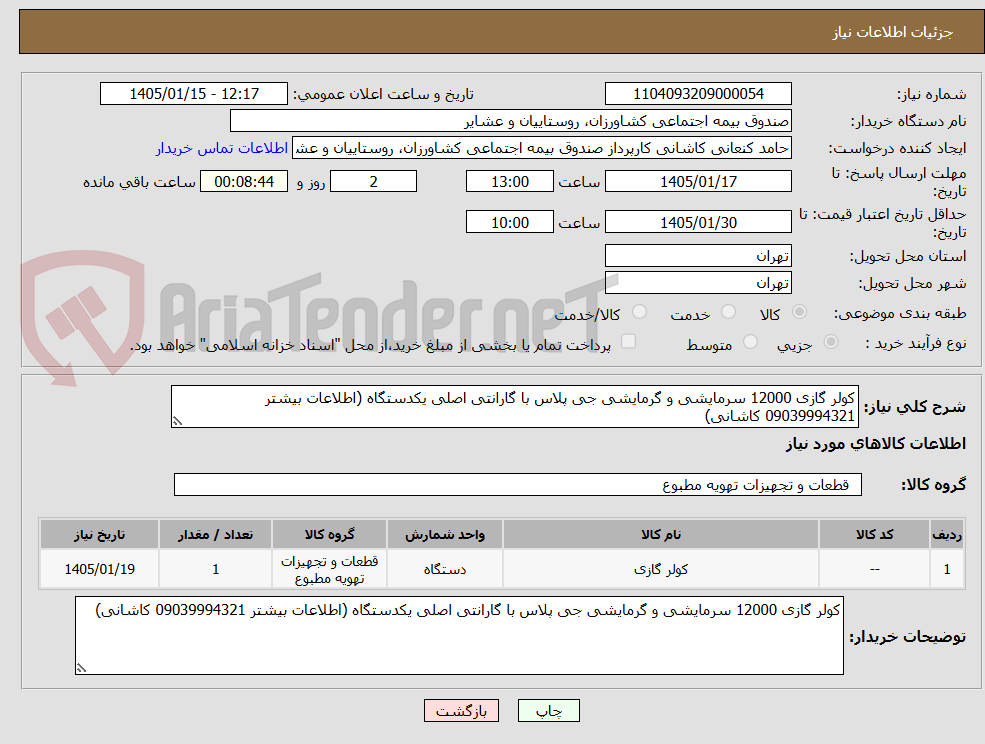Click the شماره نیاز number field
This screenshot has width=985, height=744.
[698, 94]
